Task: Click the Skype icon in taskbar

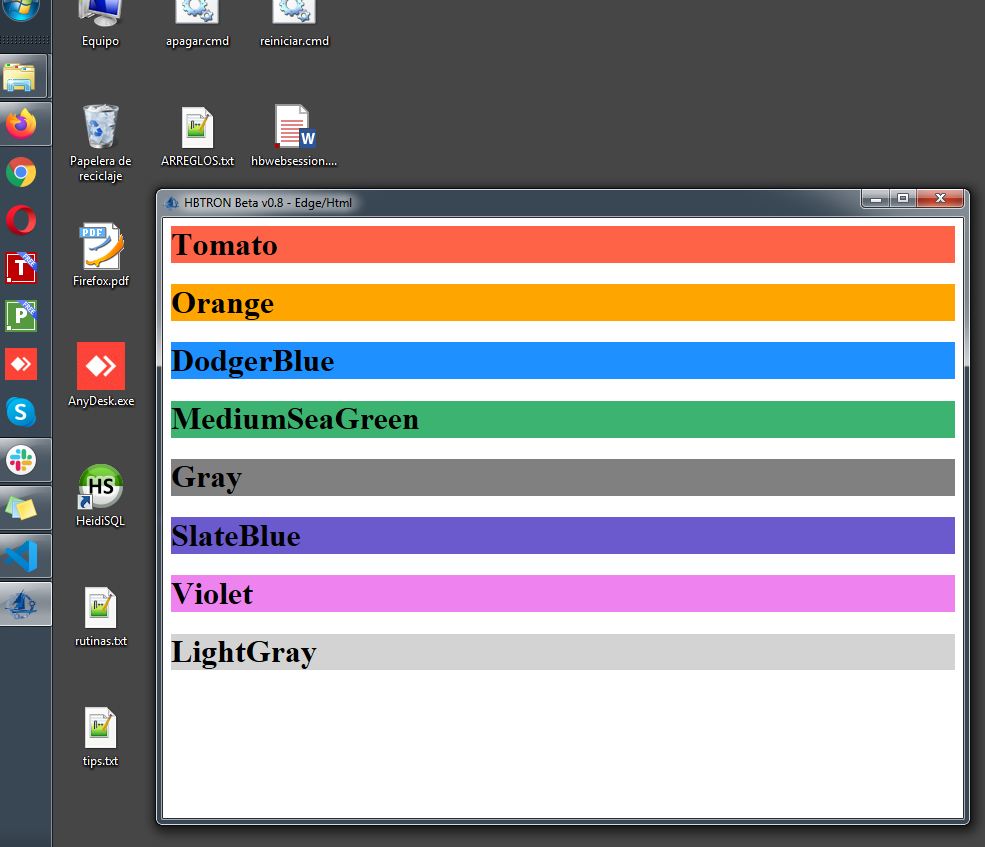Action: tap(21, 411)
